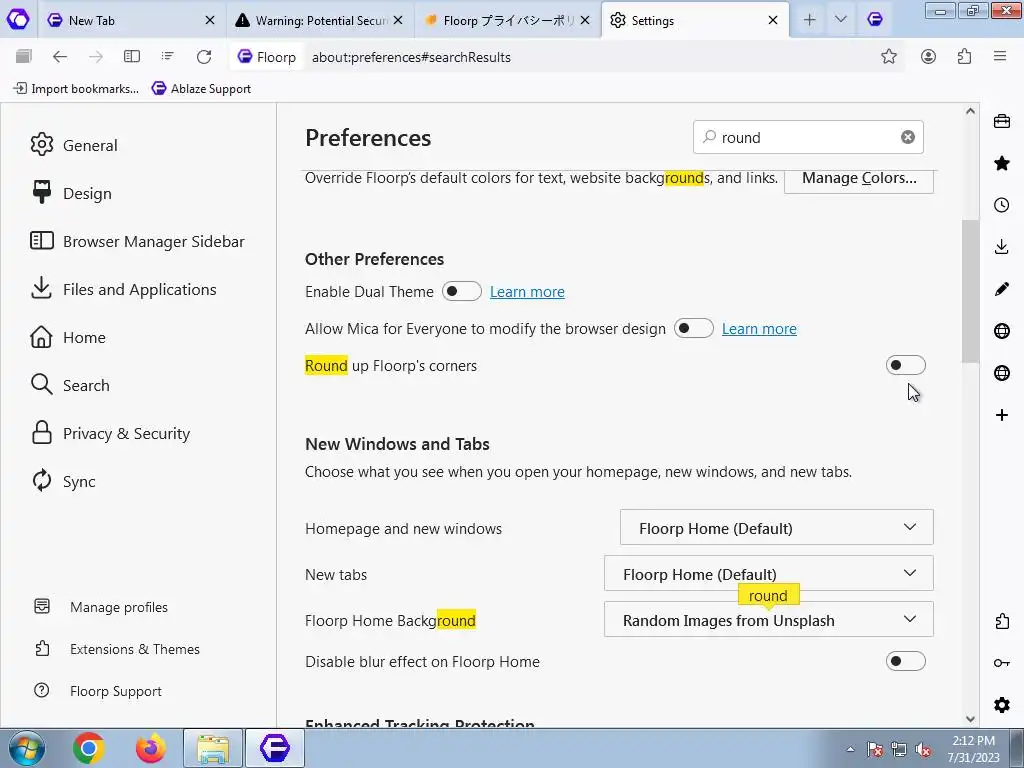Open the notes pencil in the right sidebar
Viewport: 1024px width, 768px height.
click(x=1002, y=289)
